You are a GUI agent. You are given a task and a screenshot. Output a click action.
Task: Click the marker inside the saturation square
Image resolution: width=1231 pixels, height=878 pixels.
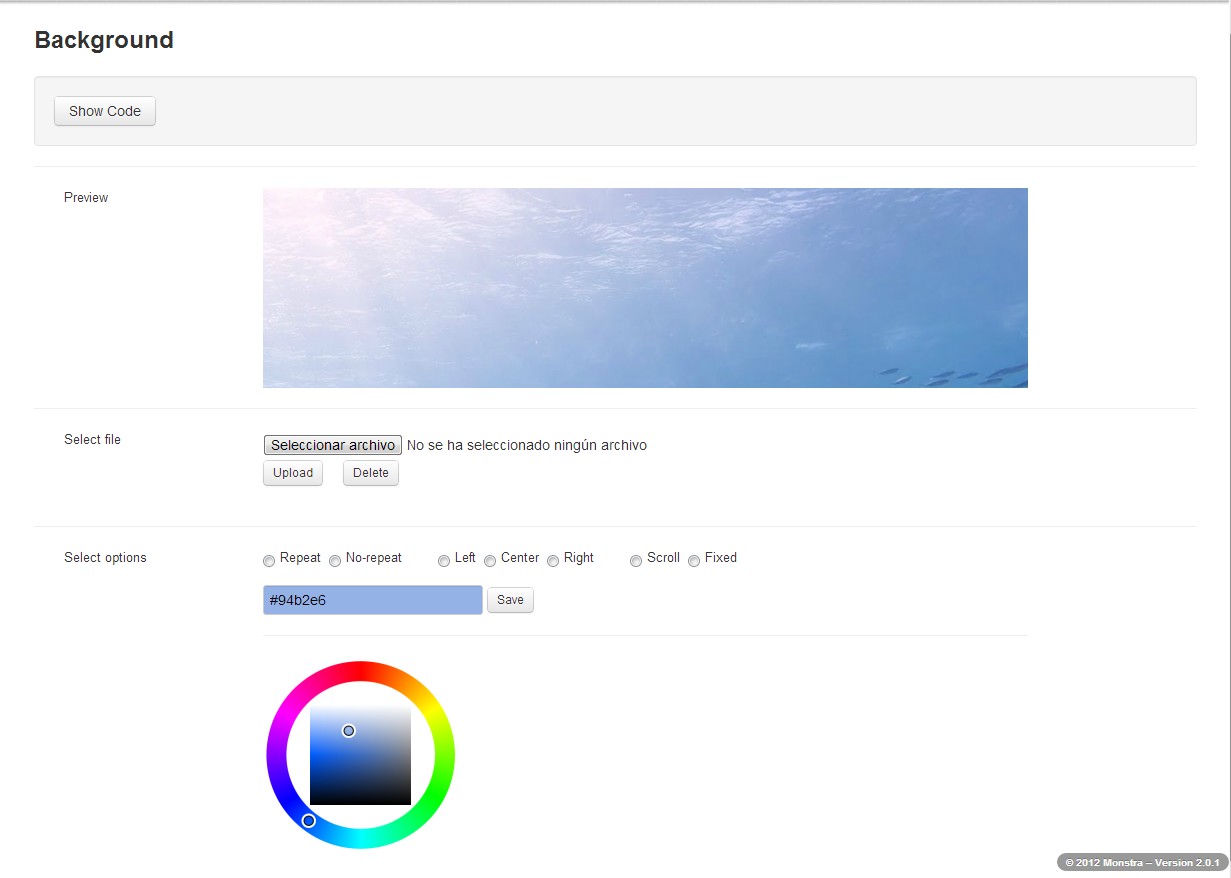click(x=349, y=731)
